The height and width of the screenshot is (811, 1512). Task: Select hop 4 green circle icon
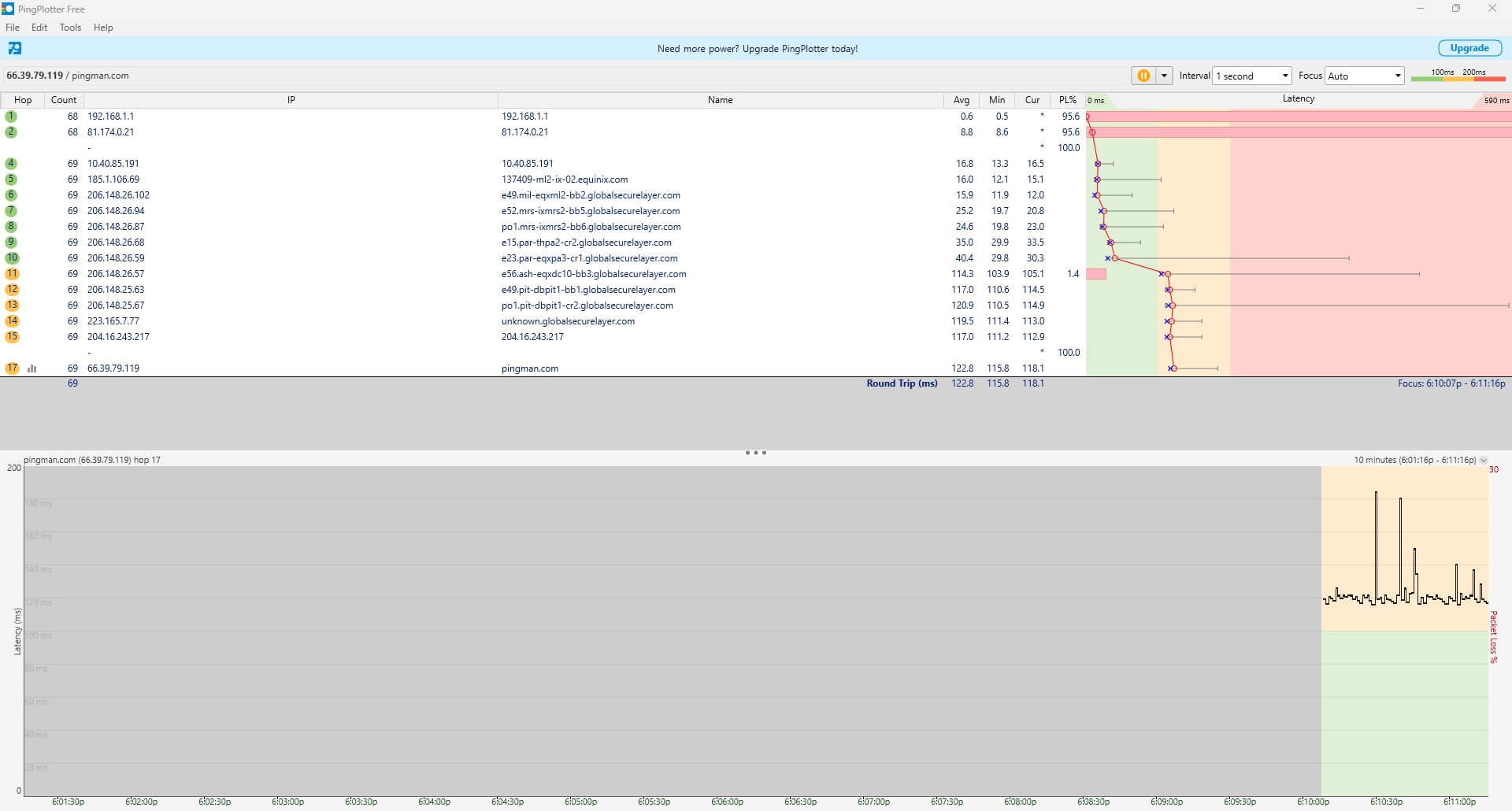11,164
